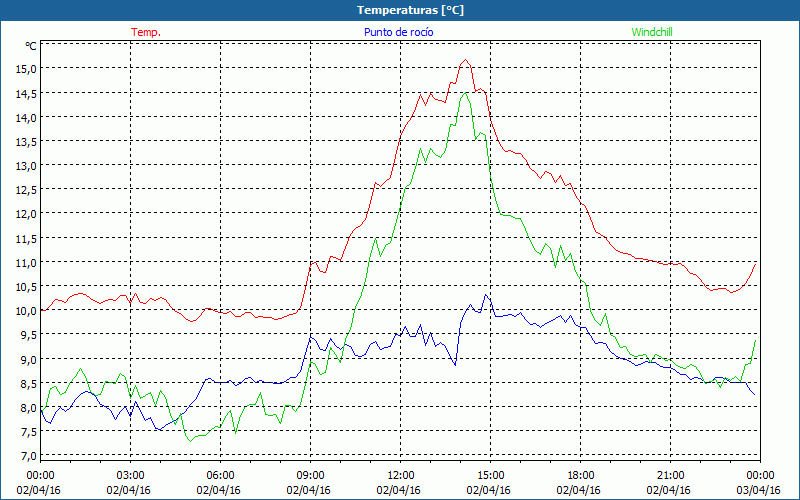Image resolution: width=800 pixels, height=500 pixels.
Task: Click the highest peak of the red Temp. curve
Action: pos(465,60)
